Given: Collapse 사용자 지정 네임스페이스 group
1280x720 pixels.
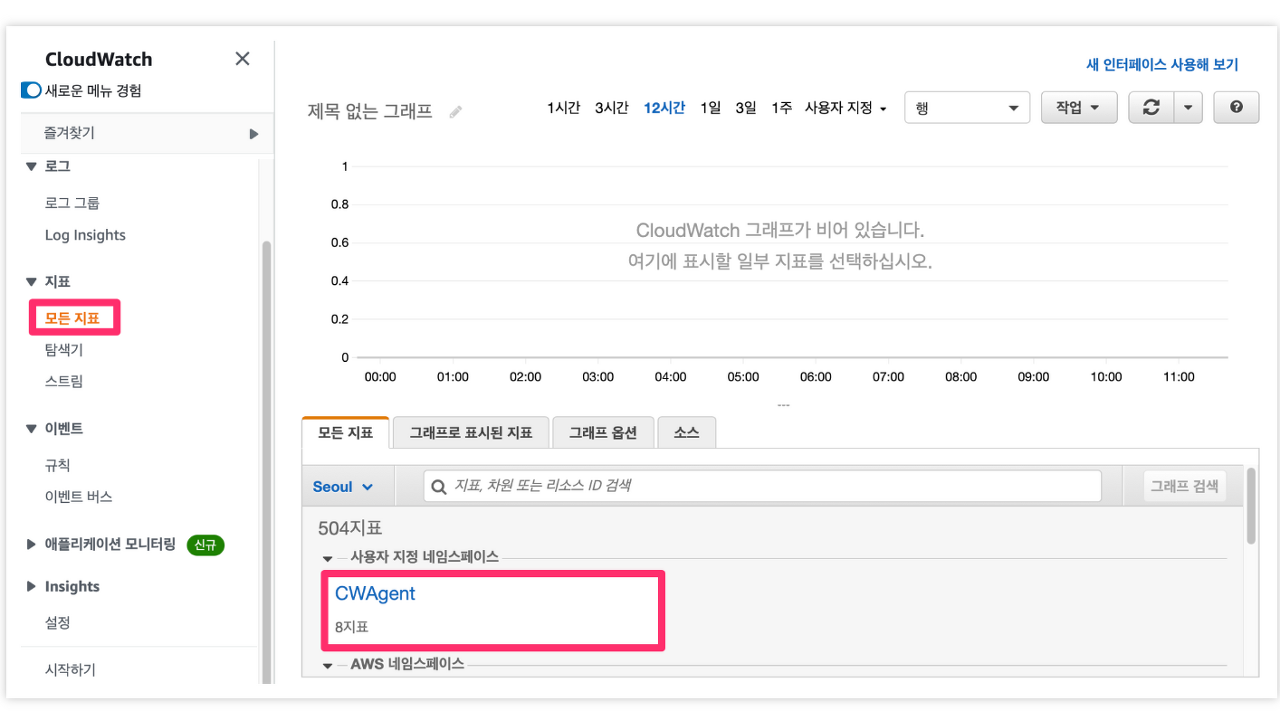Looking at the screenshot, I should pyautogui.click(x=328, y=558).
